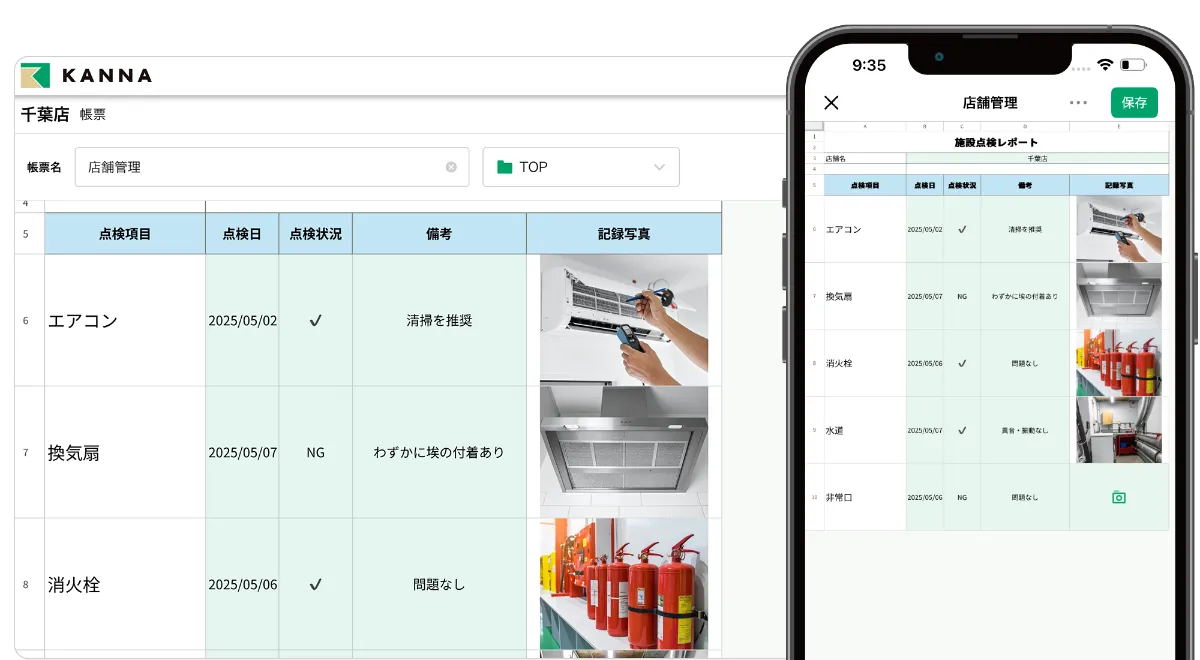Toggle the エアコン check mark on the phone
The image size is (1200, 660).
pyautogui.click(x=962, y=229)
